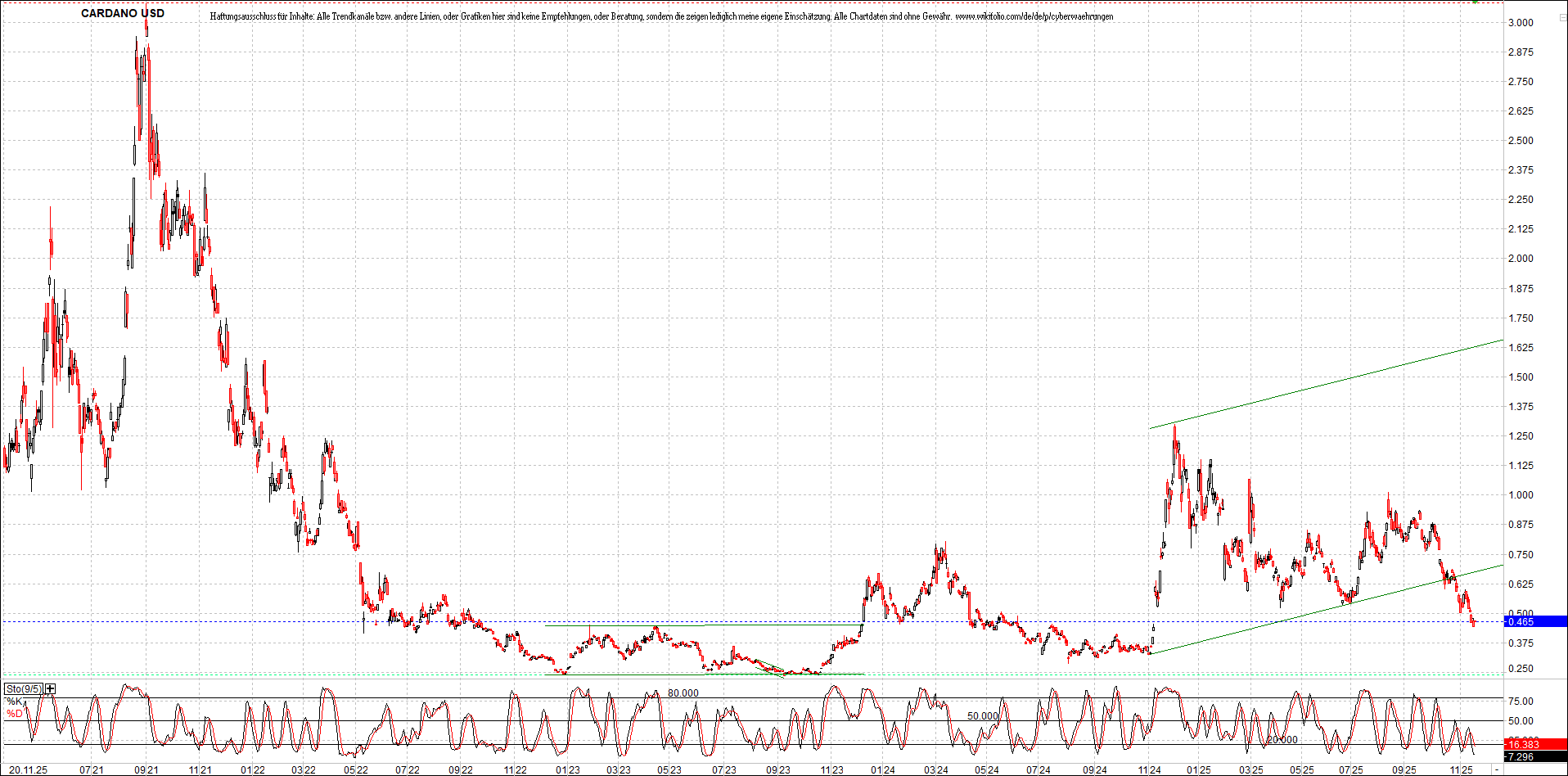Click the 80.000 stochastic level label

tap(683, 693)
